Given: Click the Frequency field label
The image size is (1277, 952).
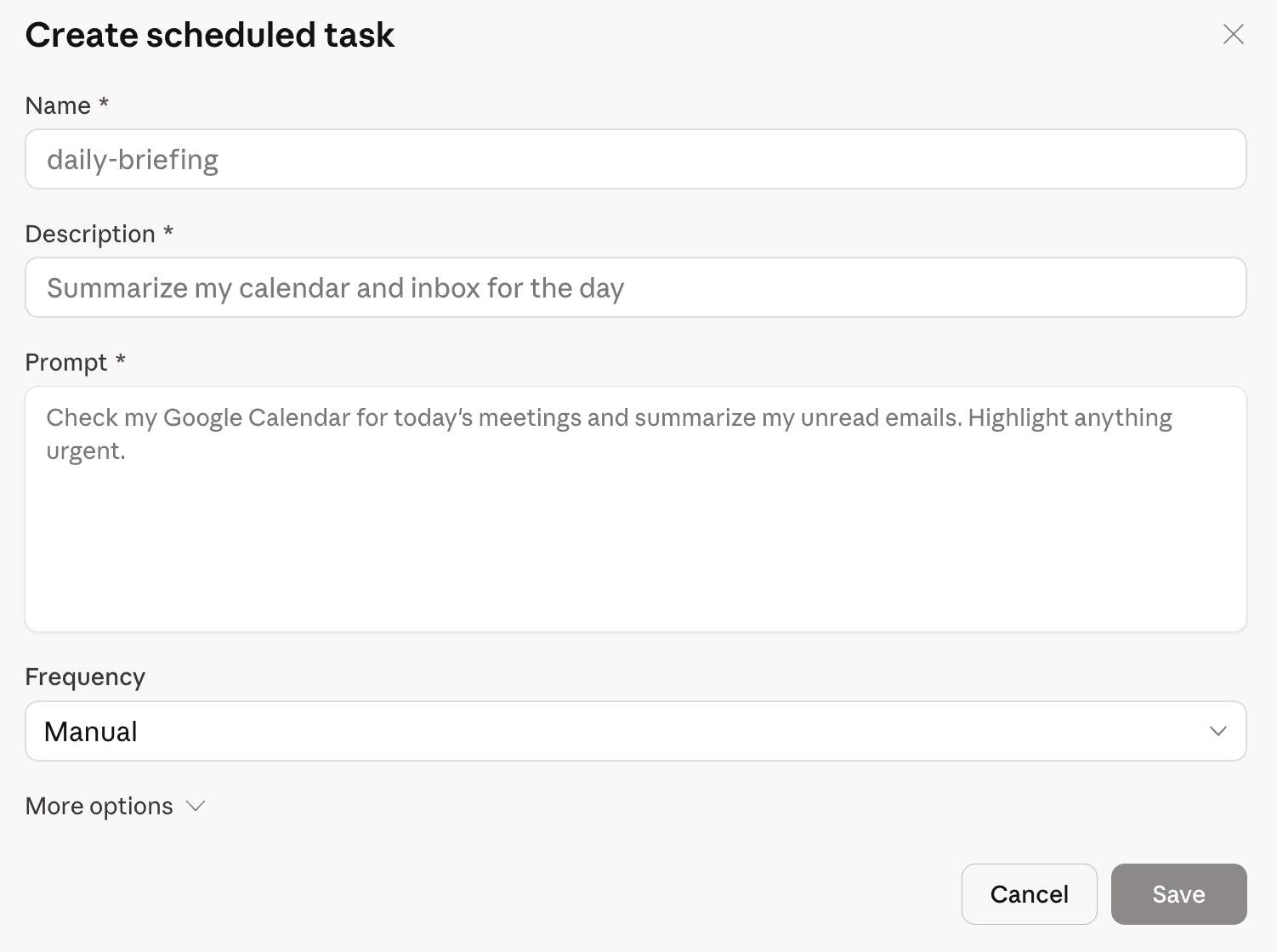Looking at the screenshot, I should [84, 676].
